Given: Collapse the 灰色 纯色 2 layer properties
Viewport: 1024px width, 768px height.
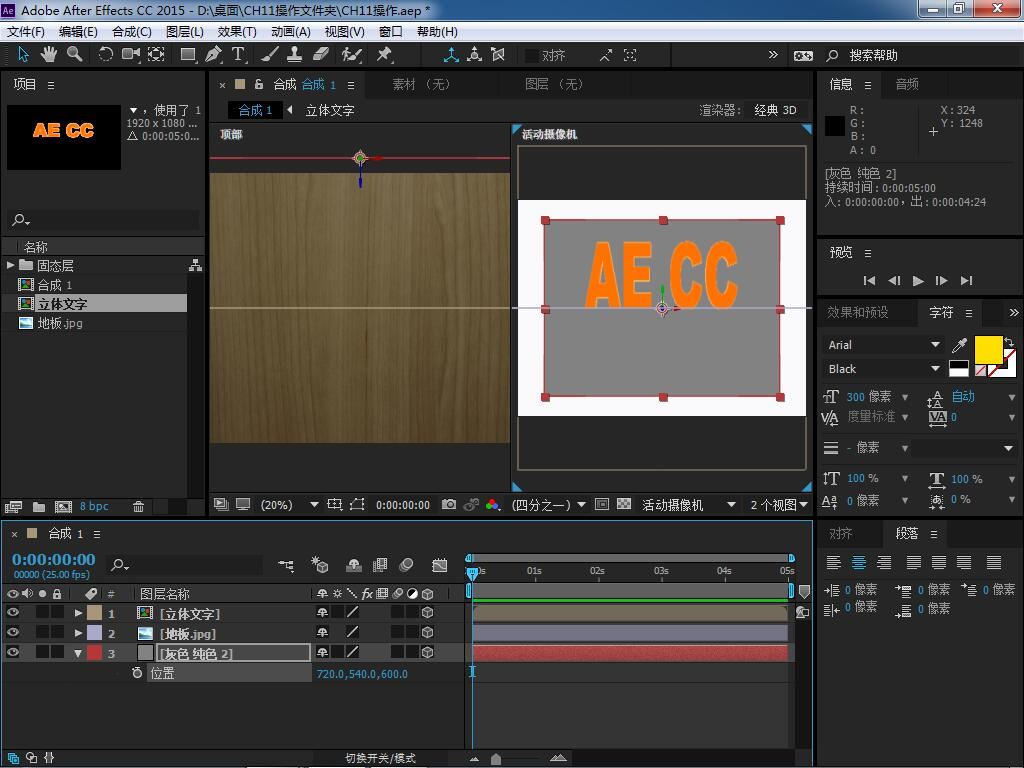Looking at the screenshot, I should [x=78, y=653].
